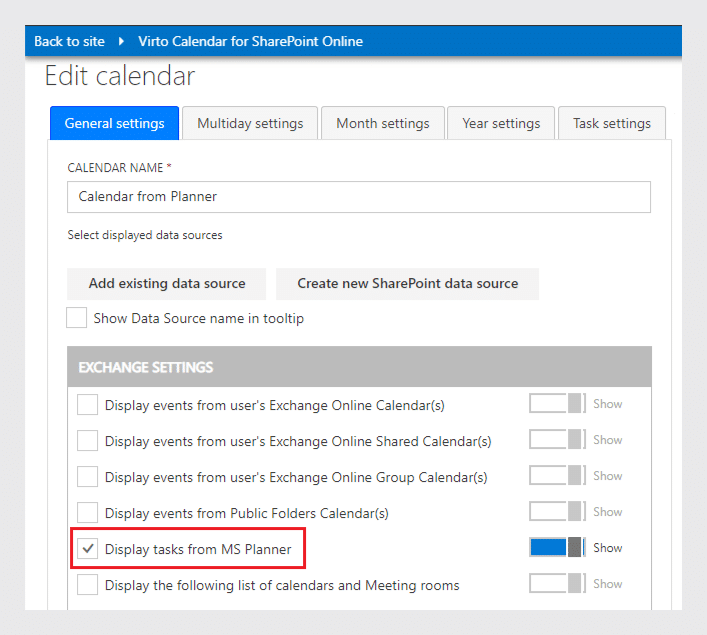This screenshot has height=635, width=707.
Task: Toggle Show switch for Exchange Online Calendar(s)
Action: [557, 403]
